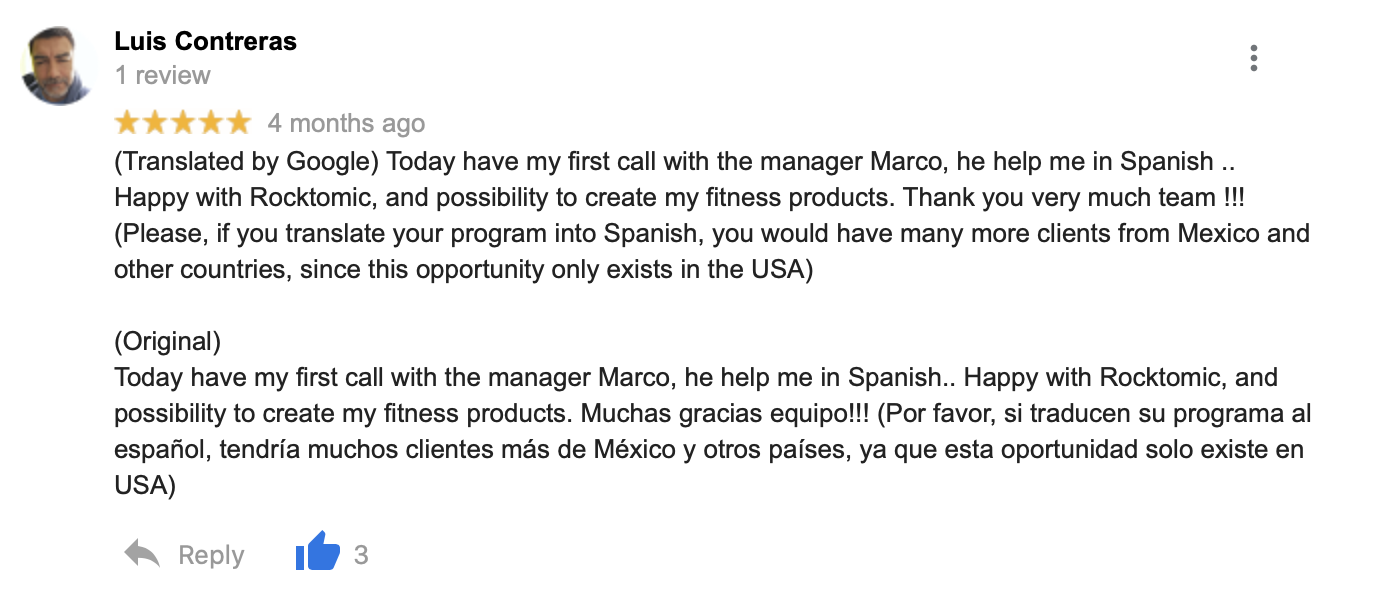
Task: Click the "(Original)" heading text
Action: pos(168,342)
